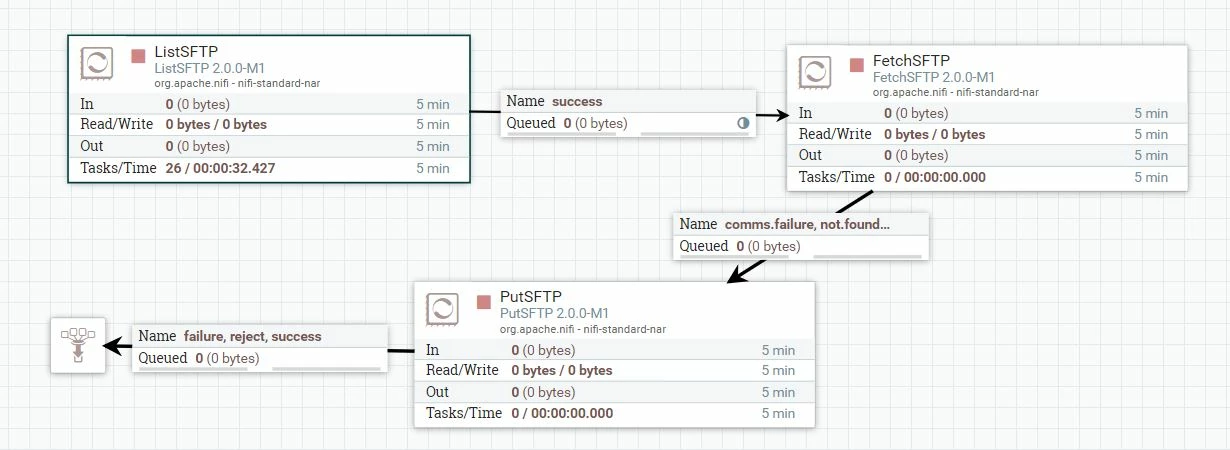Click the FetchSFTP Tasks/Time row
1230x450 pixels.
987,177
